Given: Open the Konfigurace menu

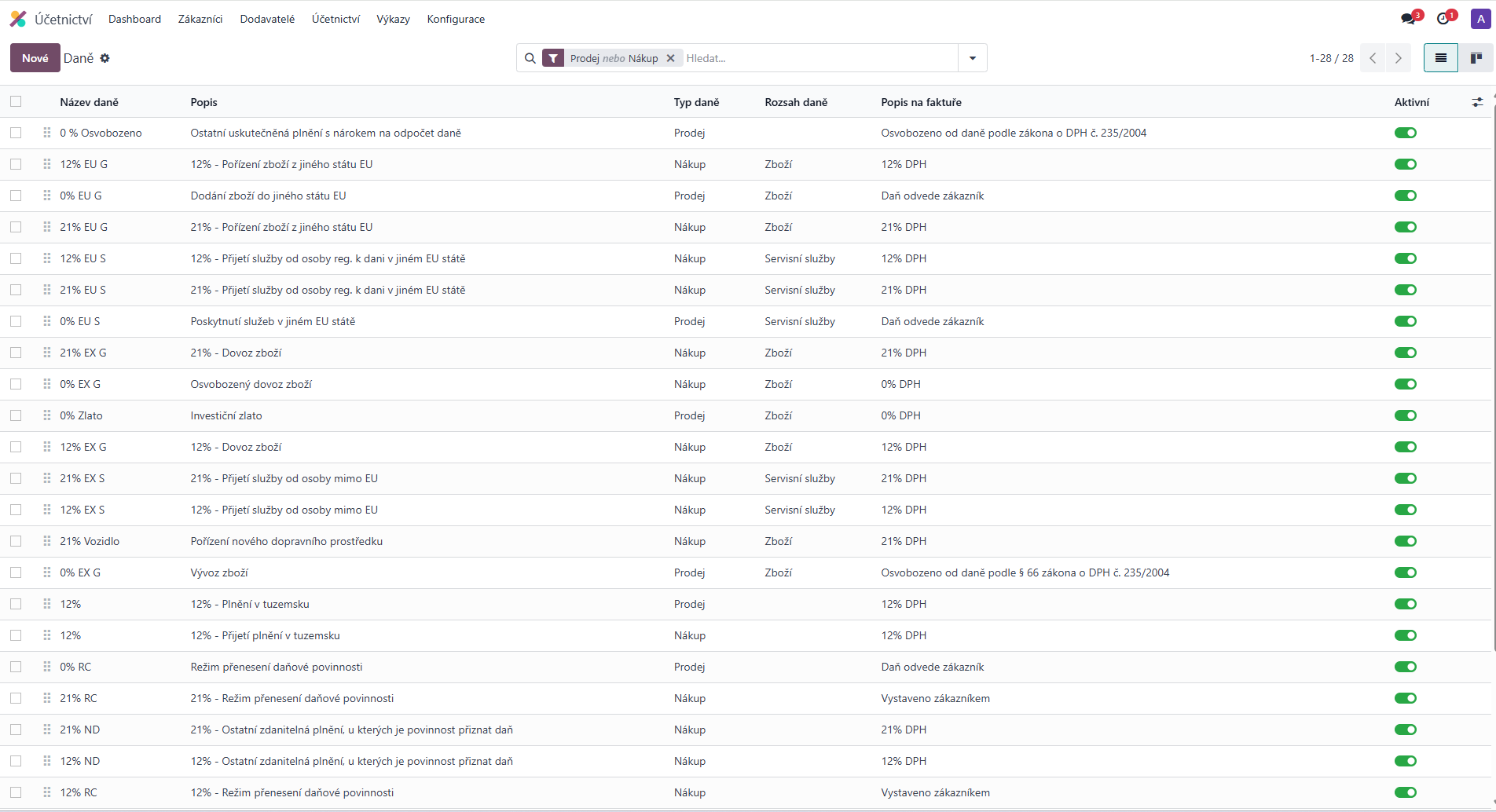Looking at the screenshot, I should click(x=456, y=19).
